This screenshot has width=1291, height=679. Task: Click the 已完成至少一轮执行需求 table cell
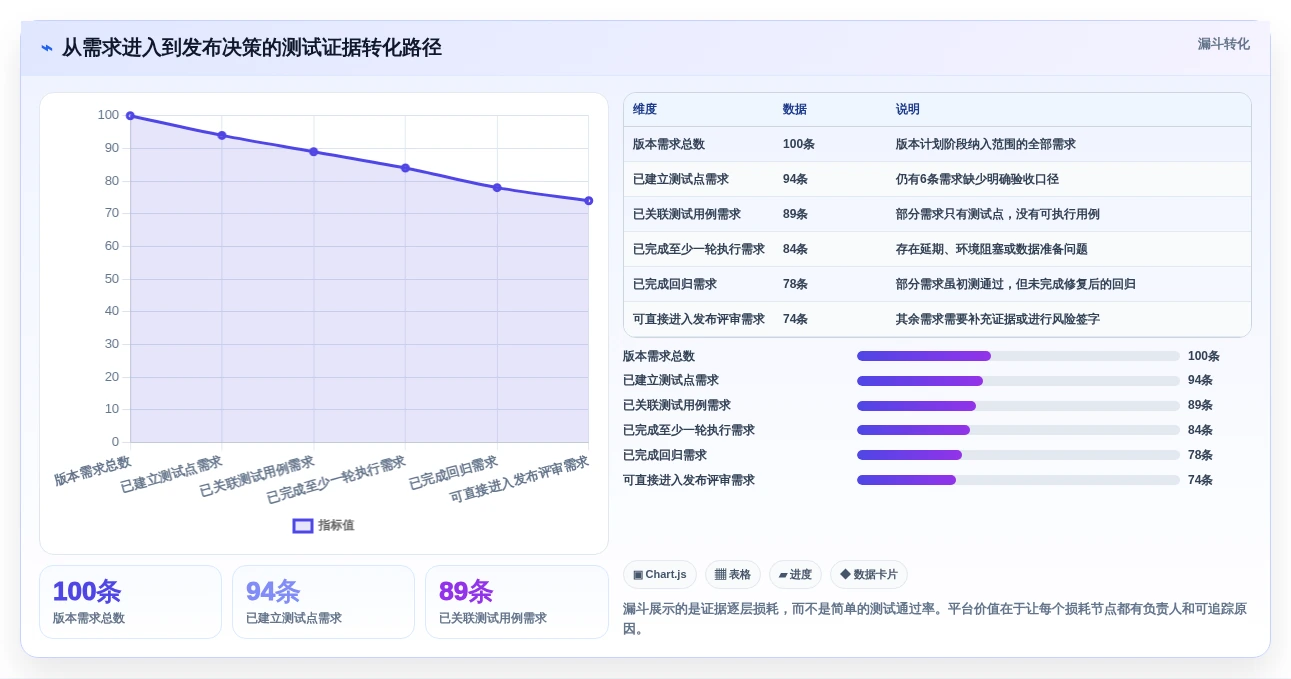tap(699, 249)
